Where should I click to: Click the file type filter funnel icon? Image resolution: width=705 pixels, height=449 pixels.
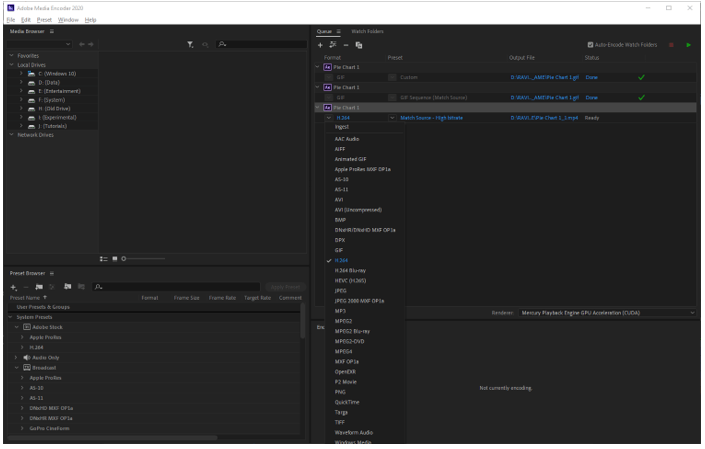pos(190,44)
